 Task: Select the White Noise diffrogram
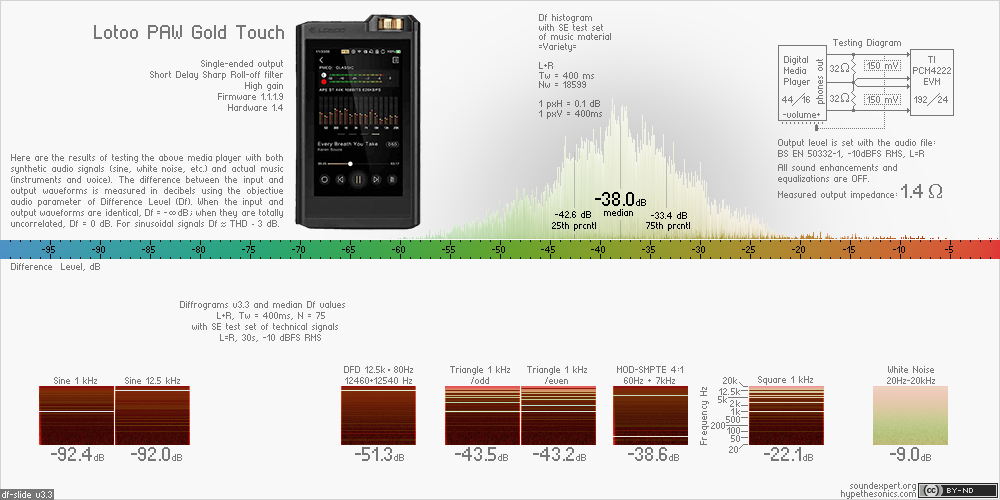[x=911, y=415]
